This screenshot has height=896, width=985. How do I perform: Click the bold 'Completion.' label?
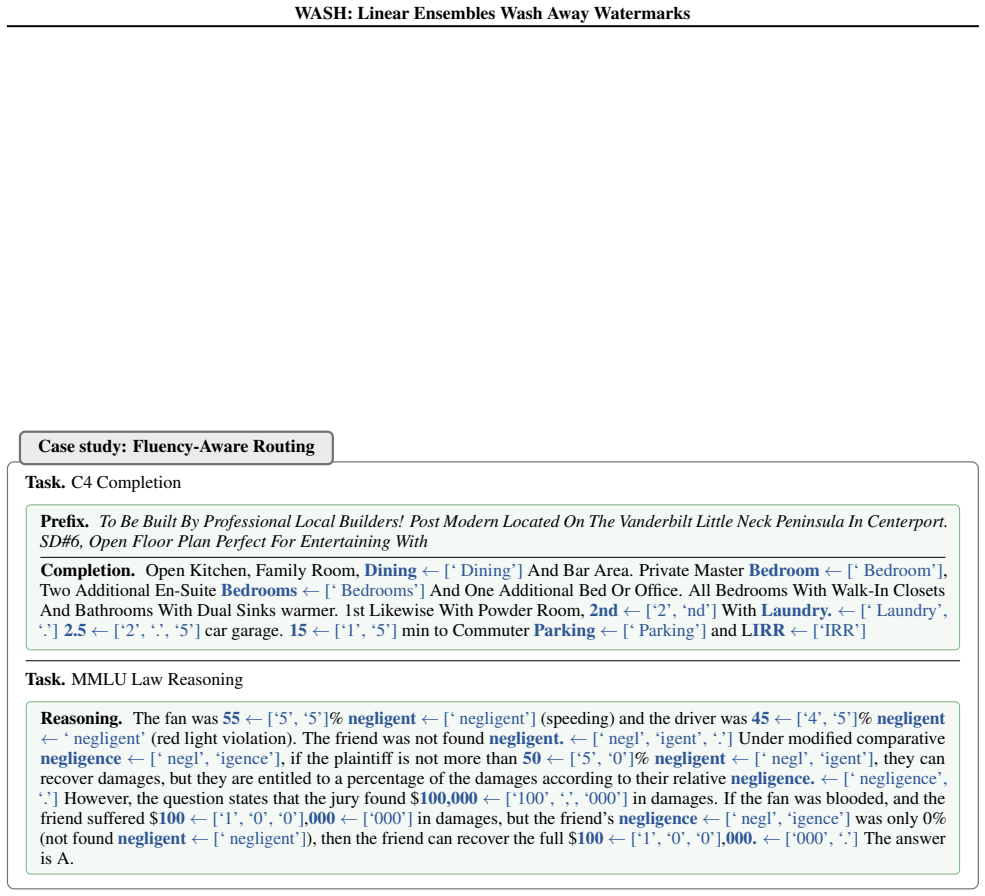(88, 571)
